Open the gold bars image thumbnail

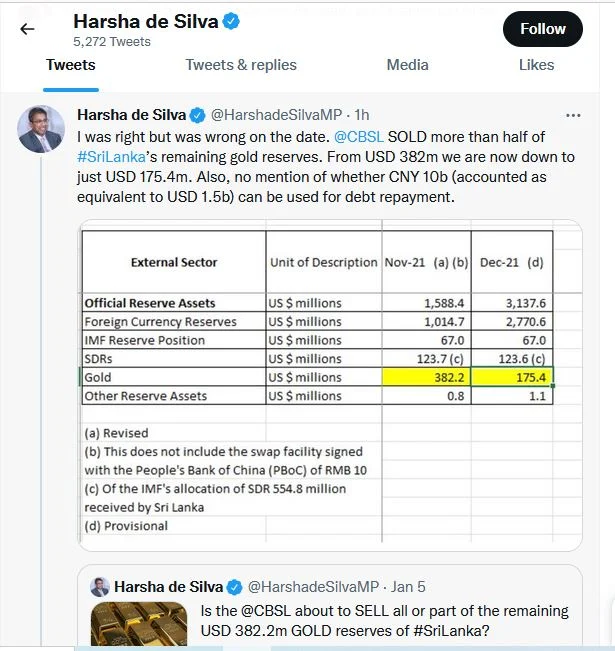[x=139, y=624]
